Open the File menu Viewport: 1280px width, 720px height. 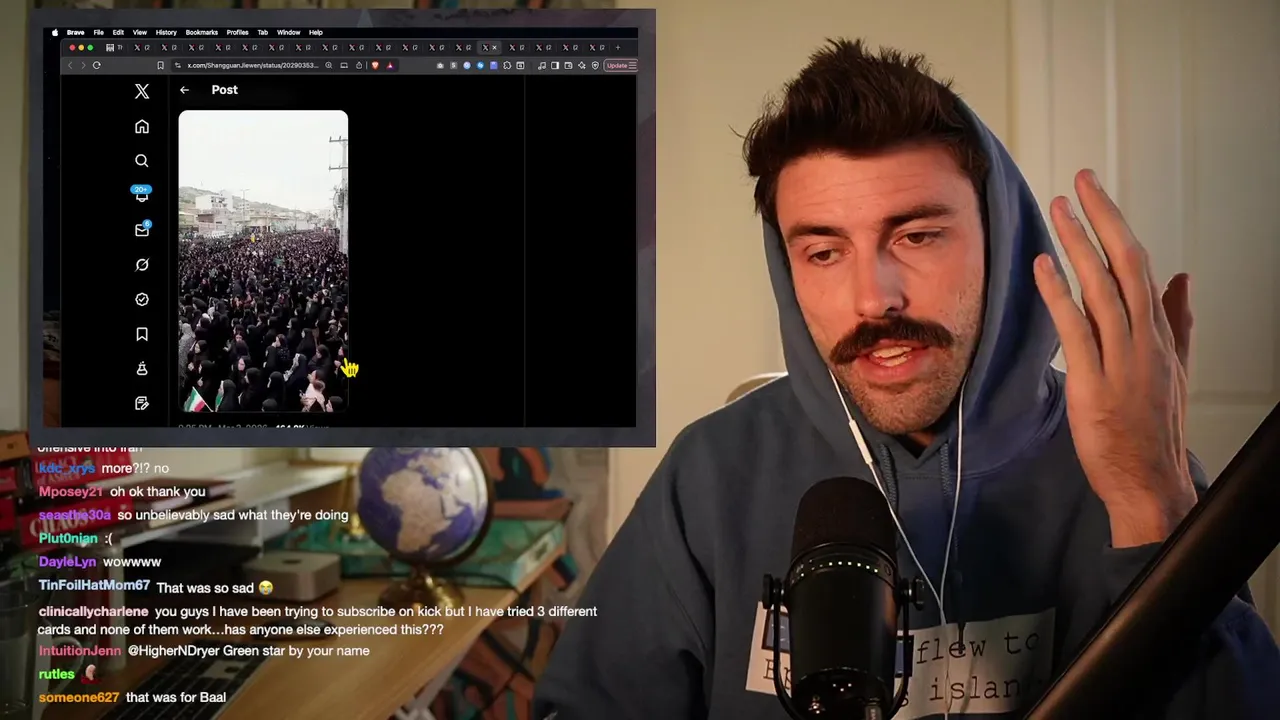pyautogui.click(x=99, y=32)
